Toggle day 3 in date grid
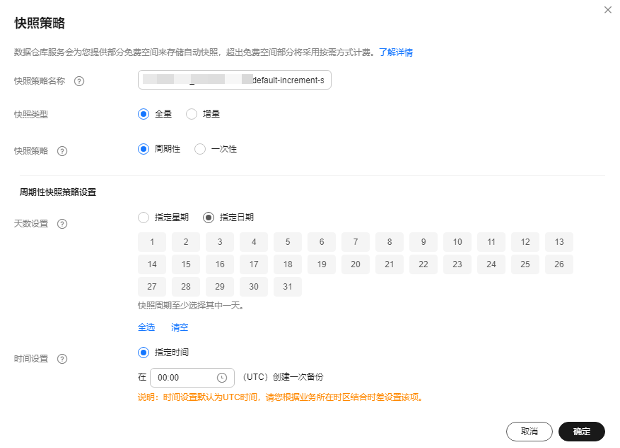Viewport: 620px width, 448px height. [x=220, y=242]
